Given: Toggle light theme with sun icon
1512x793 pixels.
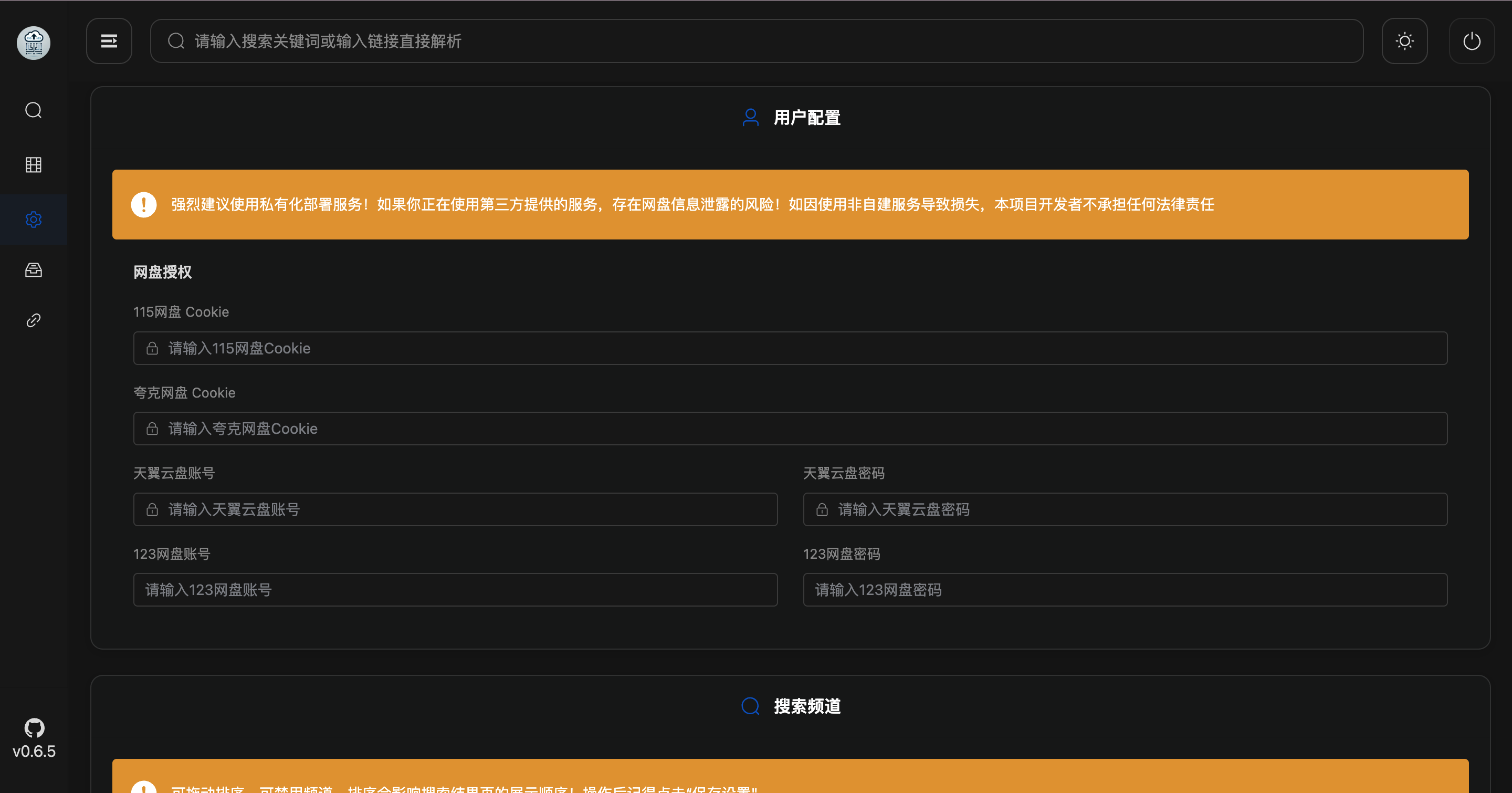Looking at the screenshot, I should 1404,41.
